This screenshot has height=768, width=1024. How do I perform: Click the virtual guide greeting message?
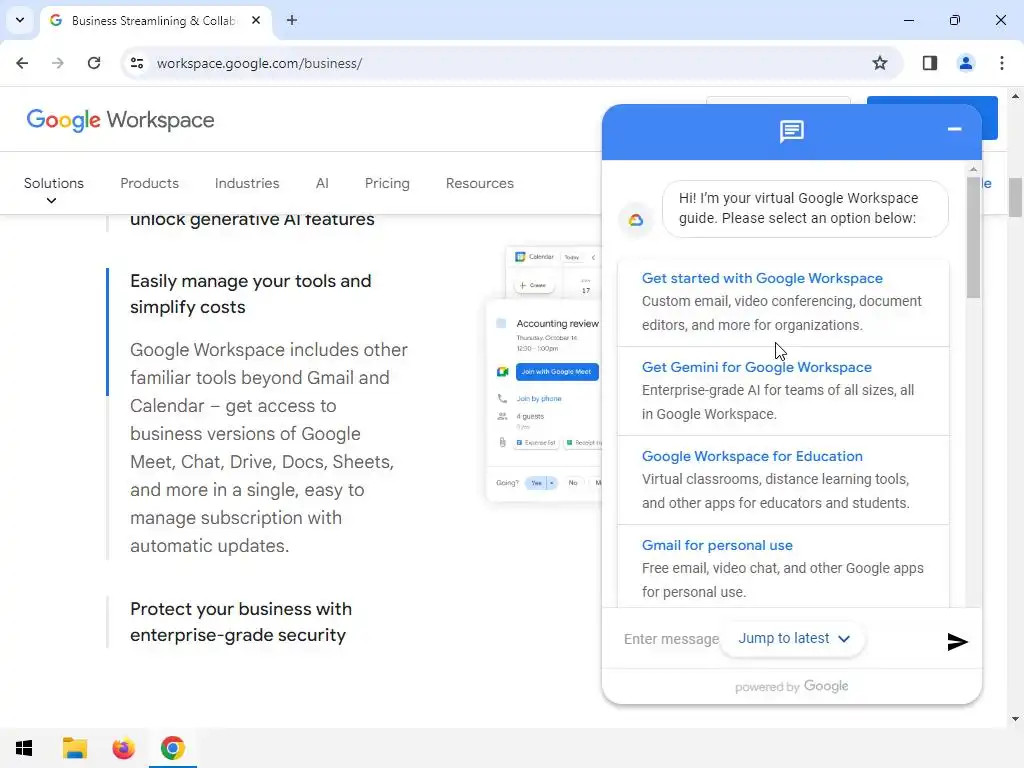(805, 208)
